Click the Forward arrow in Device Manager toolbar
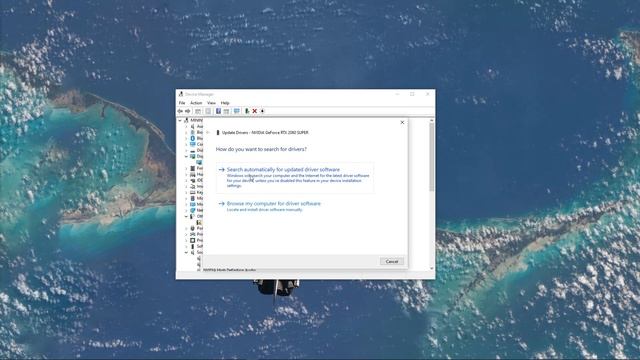The image size is (640, 360). pyautogui.click(x=188, y=111)
